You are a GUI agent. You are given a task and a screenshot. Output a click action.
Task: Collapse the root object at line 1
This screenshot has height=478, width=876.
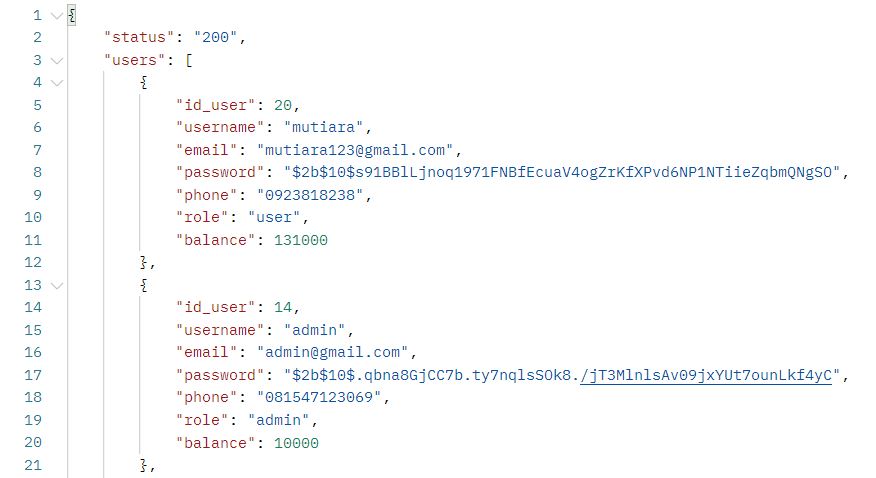56,16
